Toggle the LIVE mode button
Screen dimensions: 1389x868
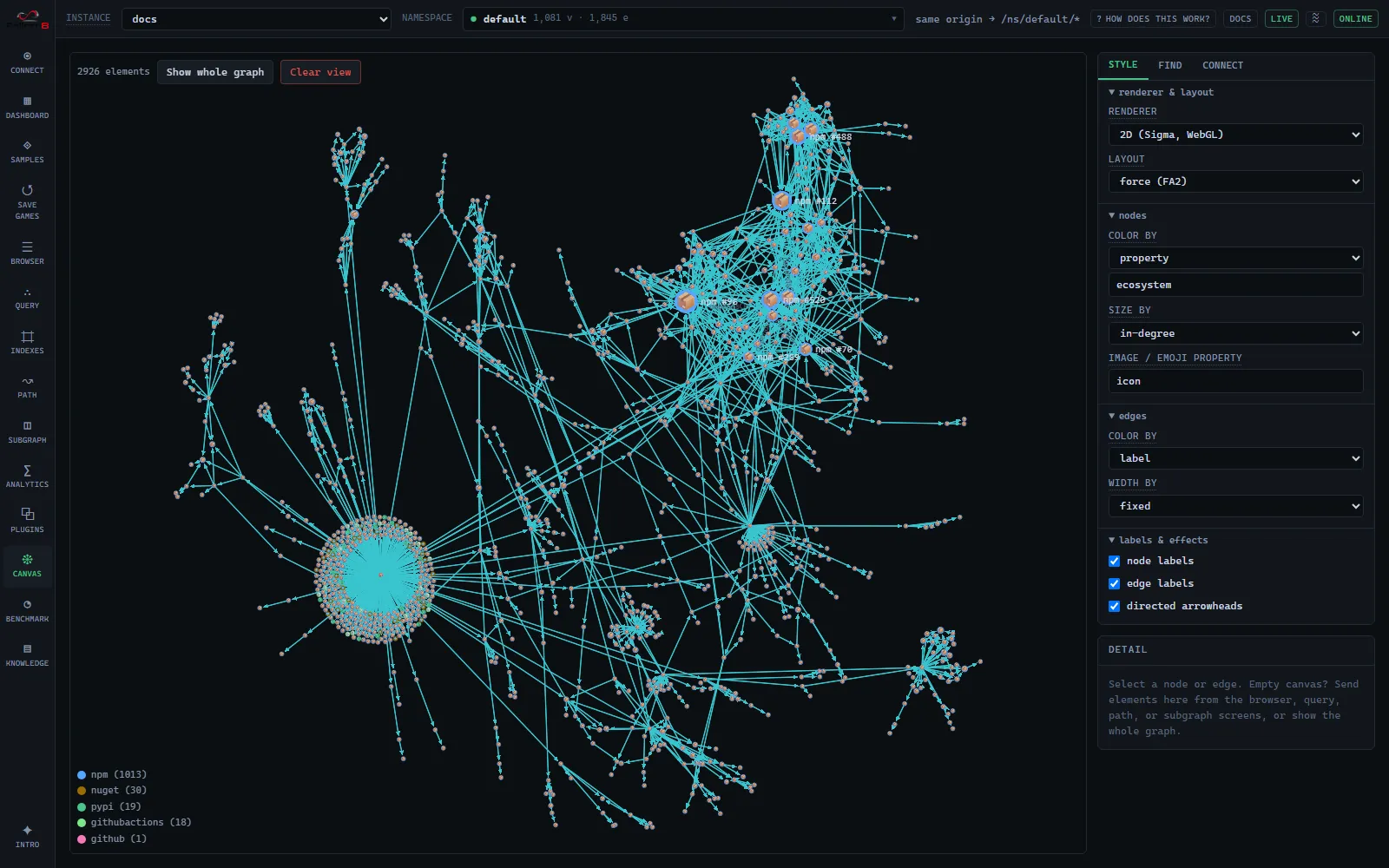(1281, 18)
